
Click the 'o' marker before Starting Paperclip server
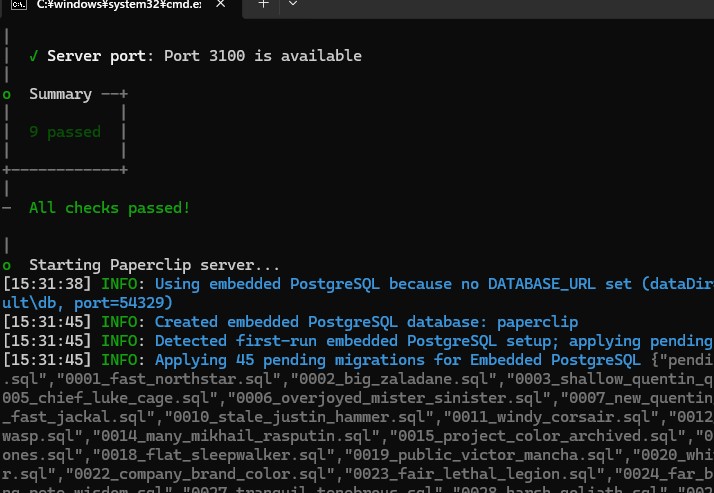8,265
